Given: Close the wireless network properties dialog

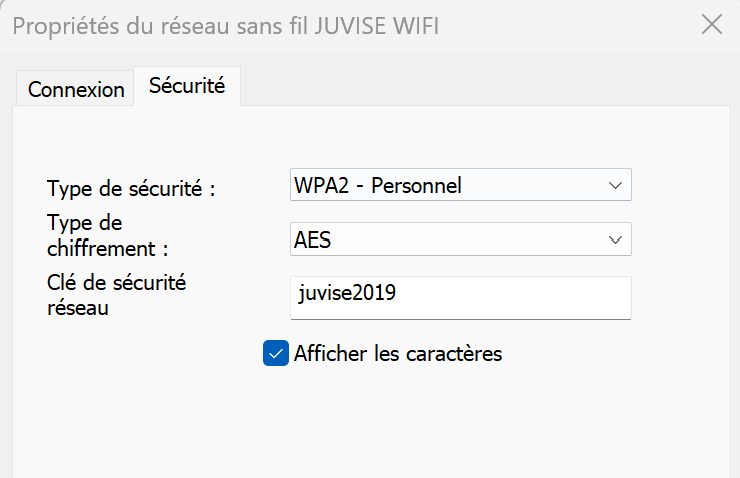Looking at the screenshot, I should (x=712, y=25).
